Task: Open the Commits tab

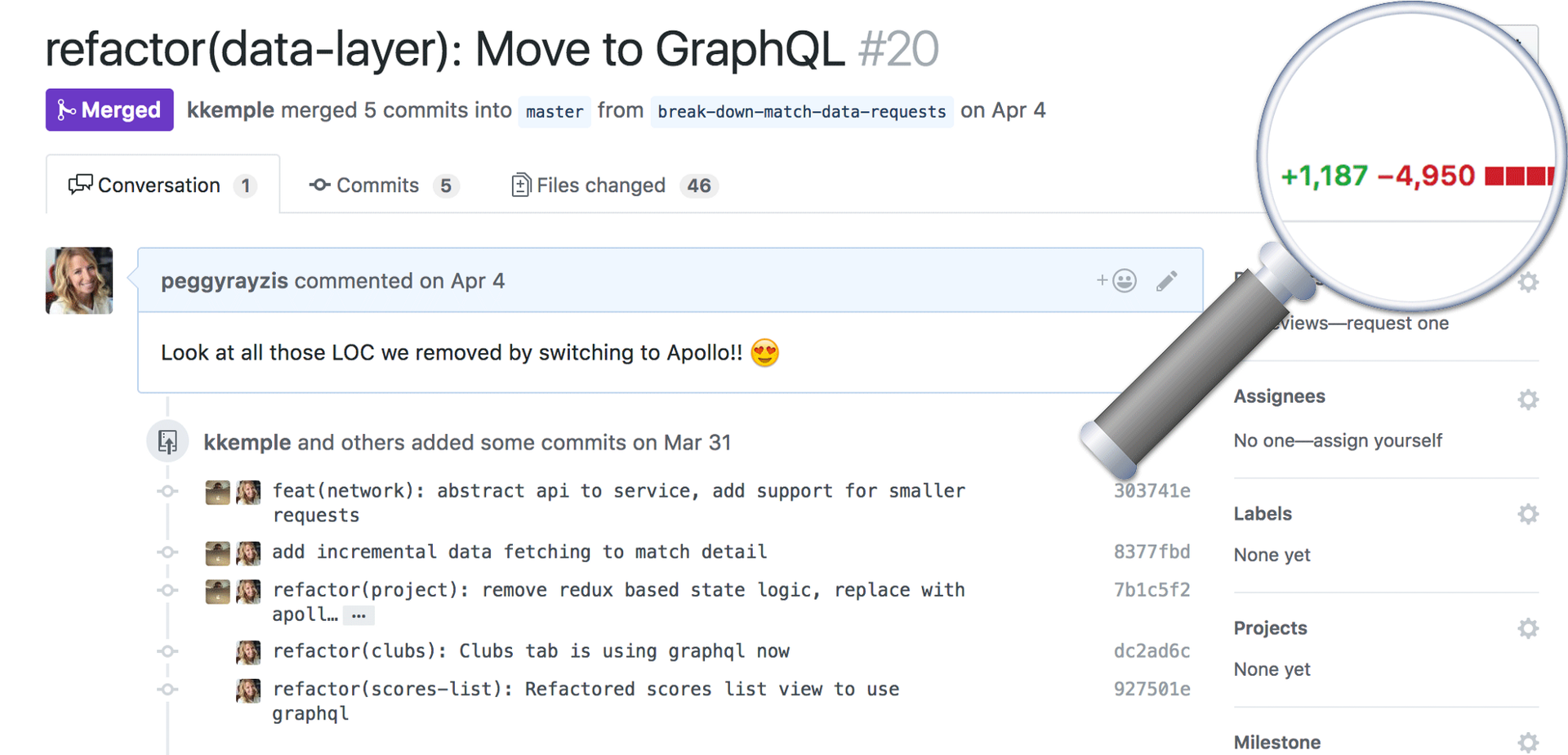Action: 383,185
